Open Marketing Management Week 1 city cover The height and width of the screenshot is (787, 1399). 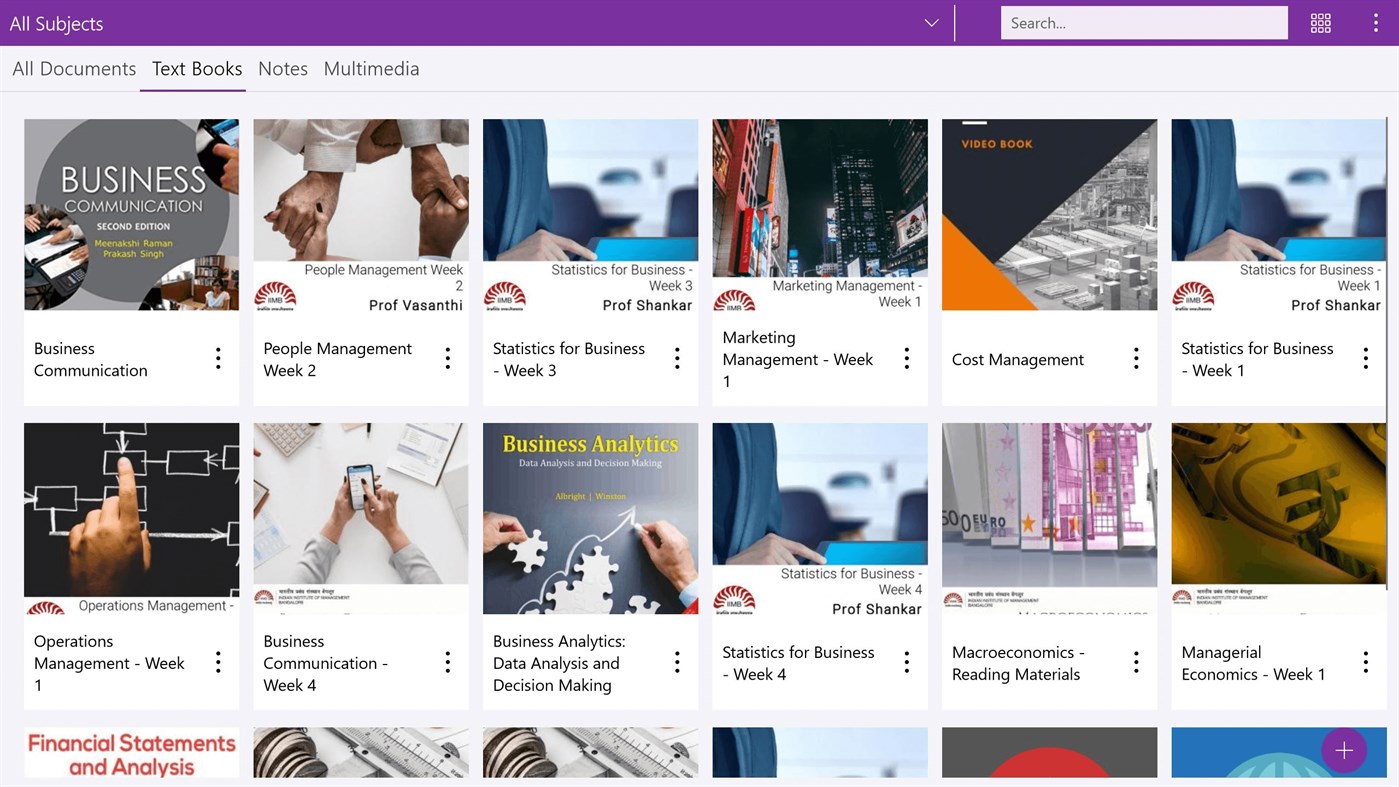click(820, 215)
